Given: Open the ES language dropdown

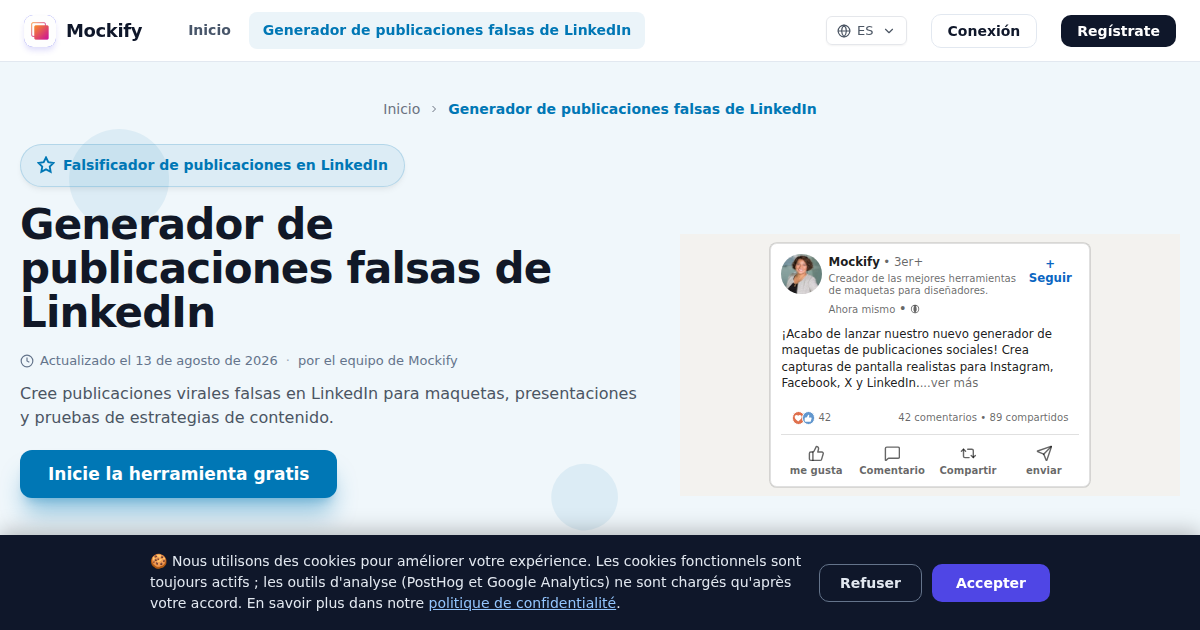Looking at the screenshot, I should (866, 31).
